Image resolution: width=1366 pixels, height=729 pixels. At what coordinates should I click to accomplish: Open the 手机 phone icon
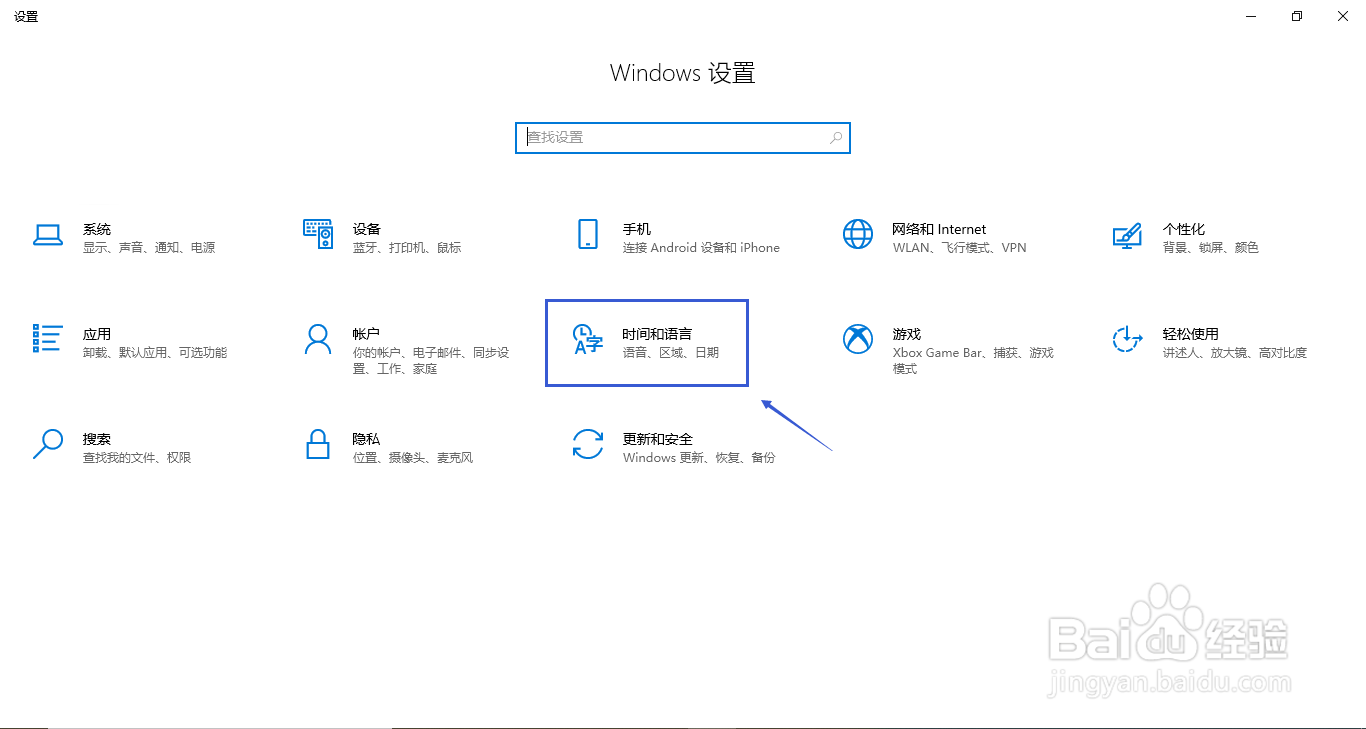pos(588,234)
